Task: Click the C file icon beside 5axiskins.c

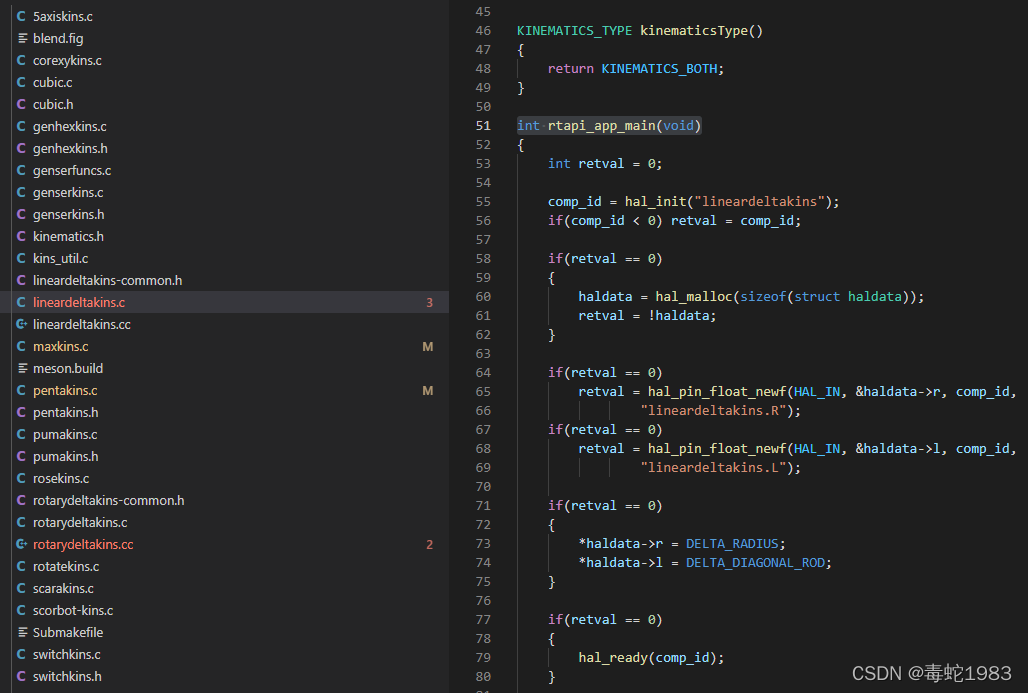Action: [22, 16]
